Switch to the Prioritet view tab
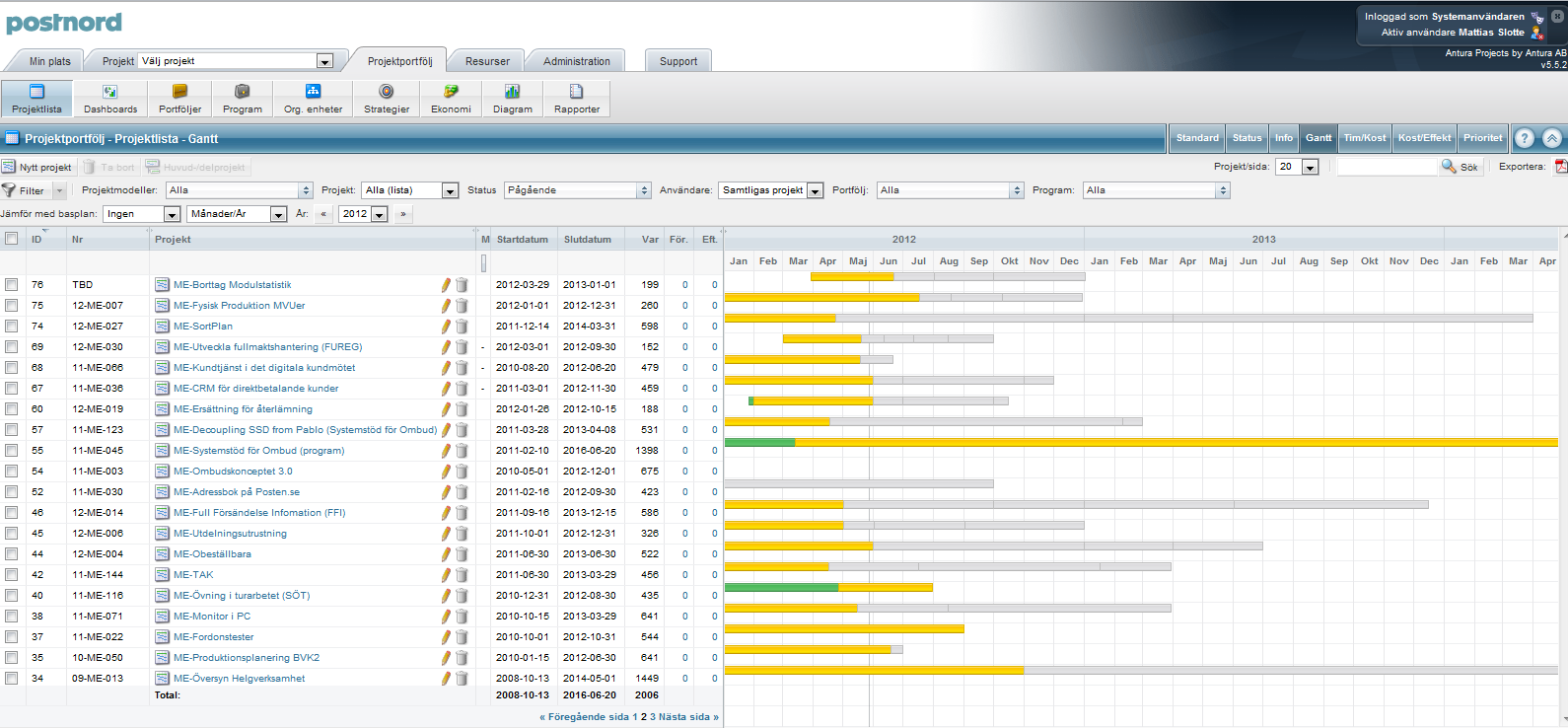Viewport: 1568px width, 728px height. pos(1482,138)
